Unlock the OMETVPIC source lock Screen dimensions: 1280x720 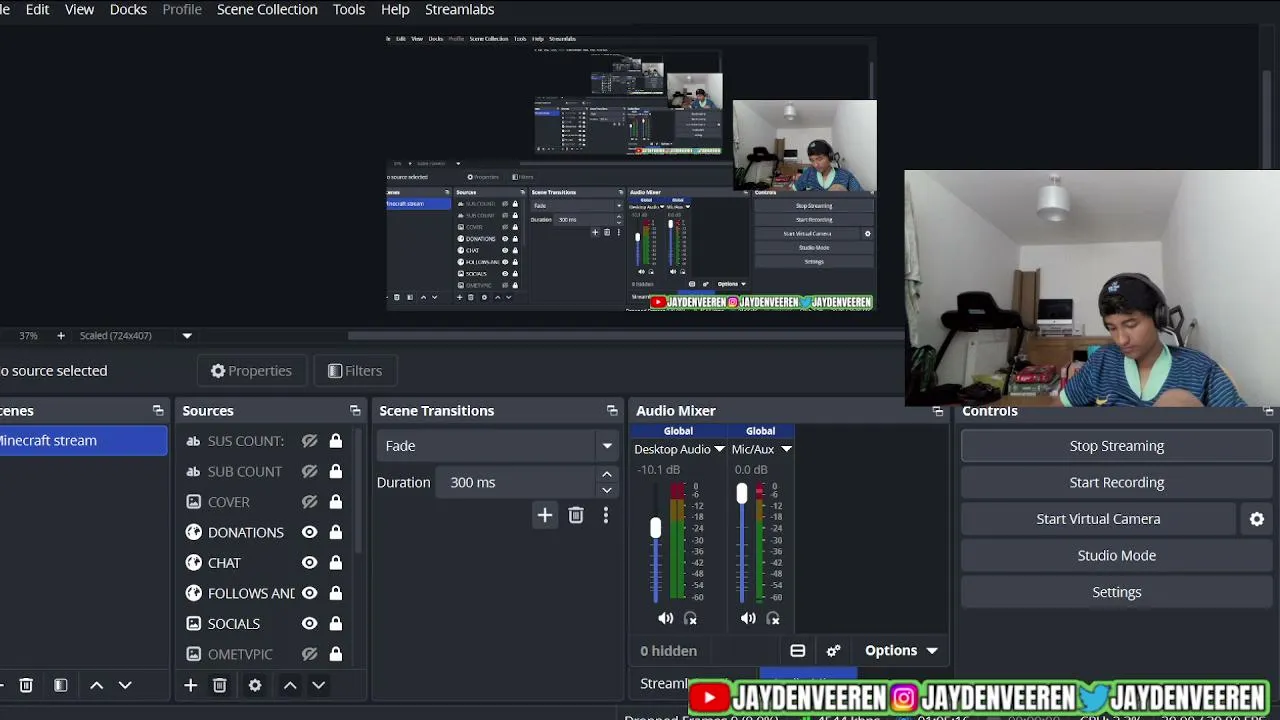pyautogui.click(x=336, y=654)
